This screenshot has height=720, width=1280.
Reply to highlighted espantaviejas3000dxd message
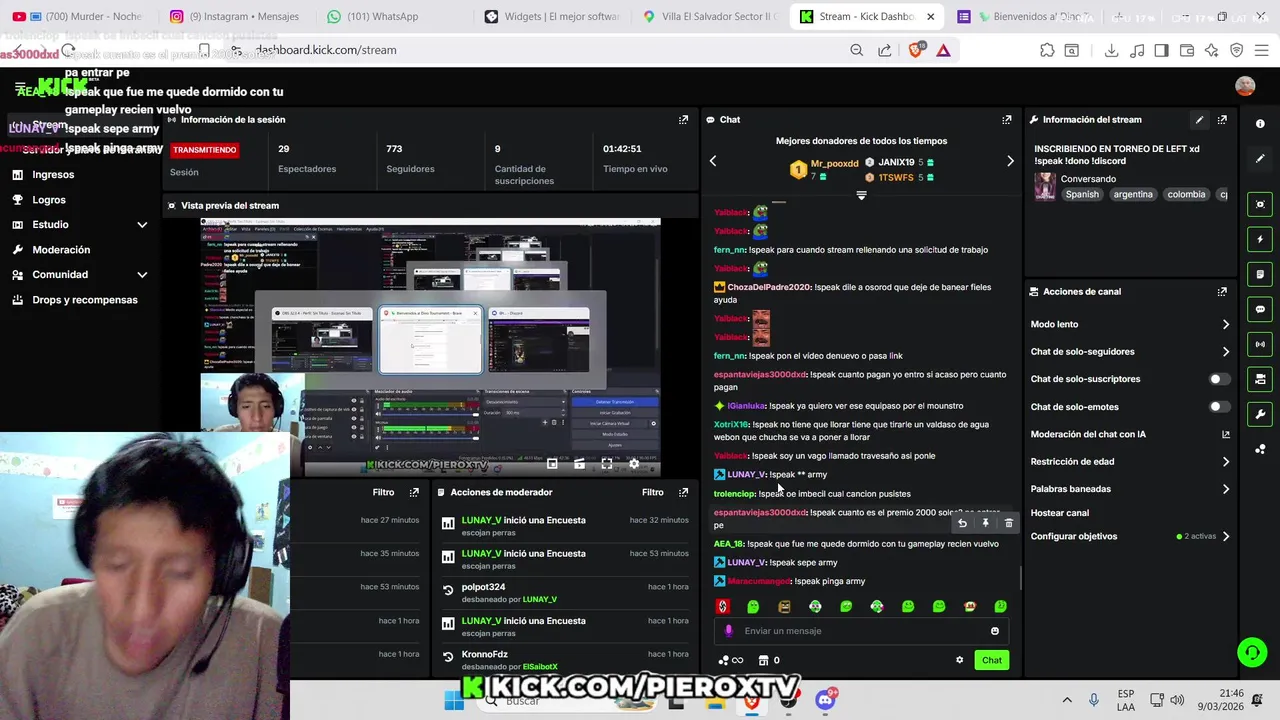(x=962, y=523)
